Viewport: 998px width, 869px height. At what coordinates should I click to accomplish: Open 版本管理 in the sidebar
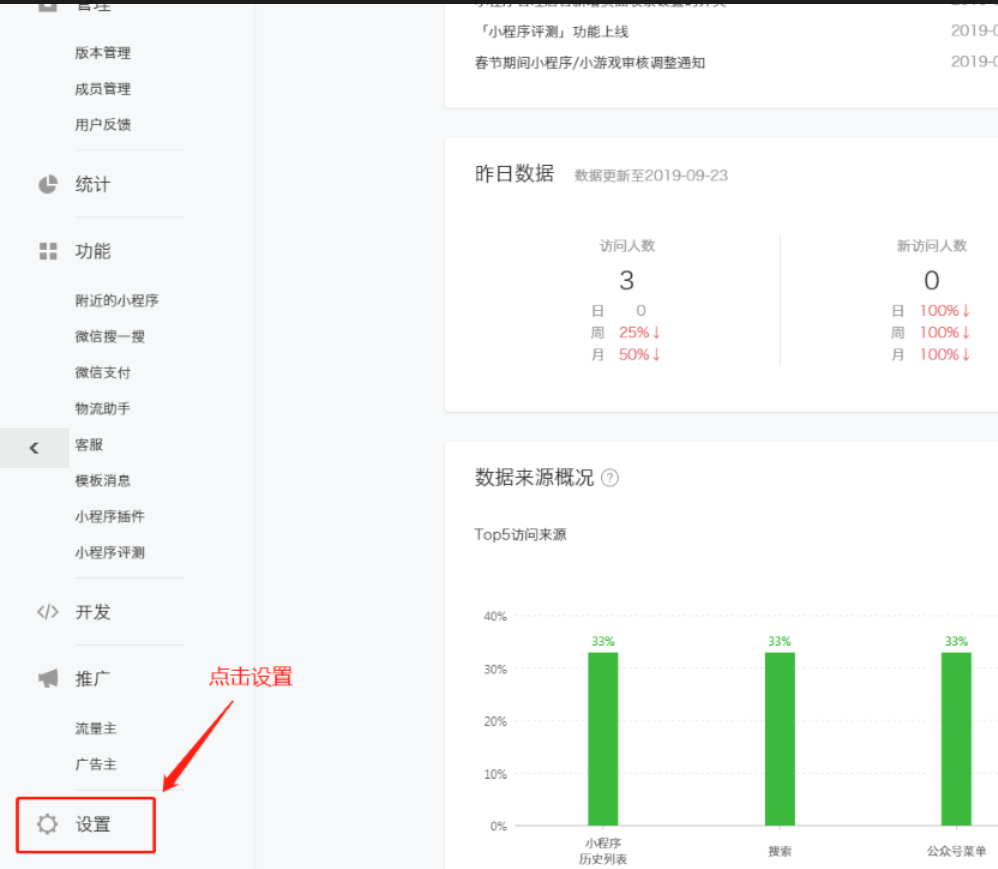[x=103, y=53]
